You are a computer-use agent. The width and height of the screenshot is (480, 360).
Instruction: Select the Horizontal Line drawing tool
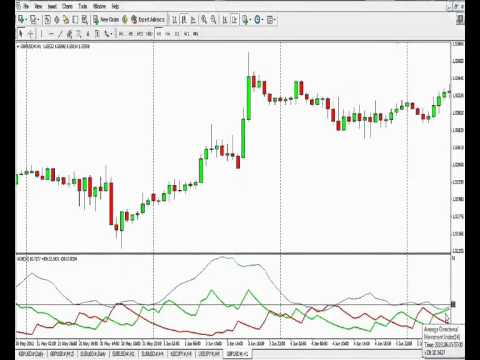(51, 34)
